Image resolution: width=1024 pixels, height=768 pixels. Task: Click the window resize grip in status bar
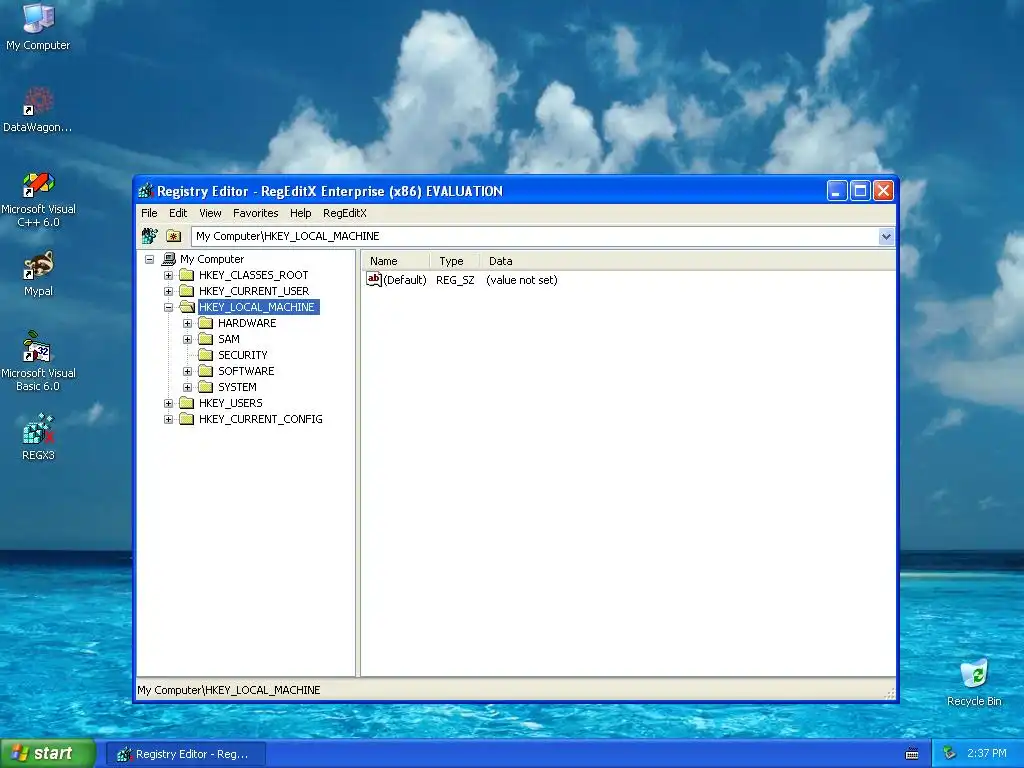click(x=889, y=695)
